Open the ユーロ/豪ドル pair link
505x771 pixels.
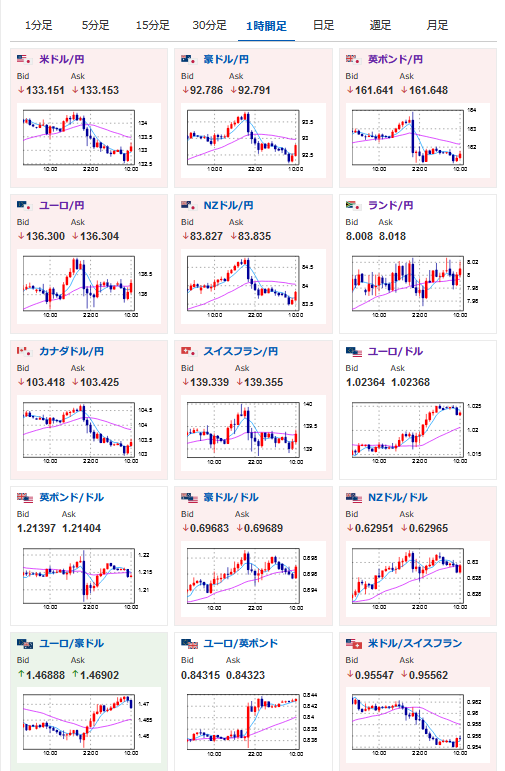[71, 644]
